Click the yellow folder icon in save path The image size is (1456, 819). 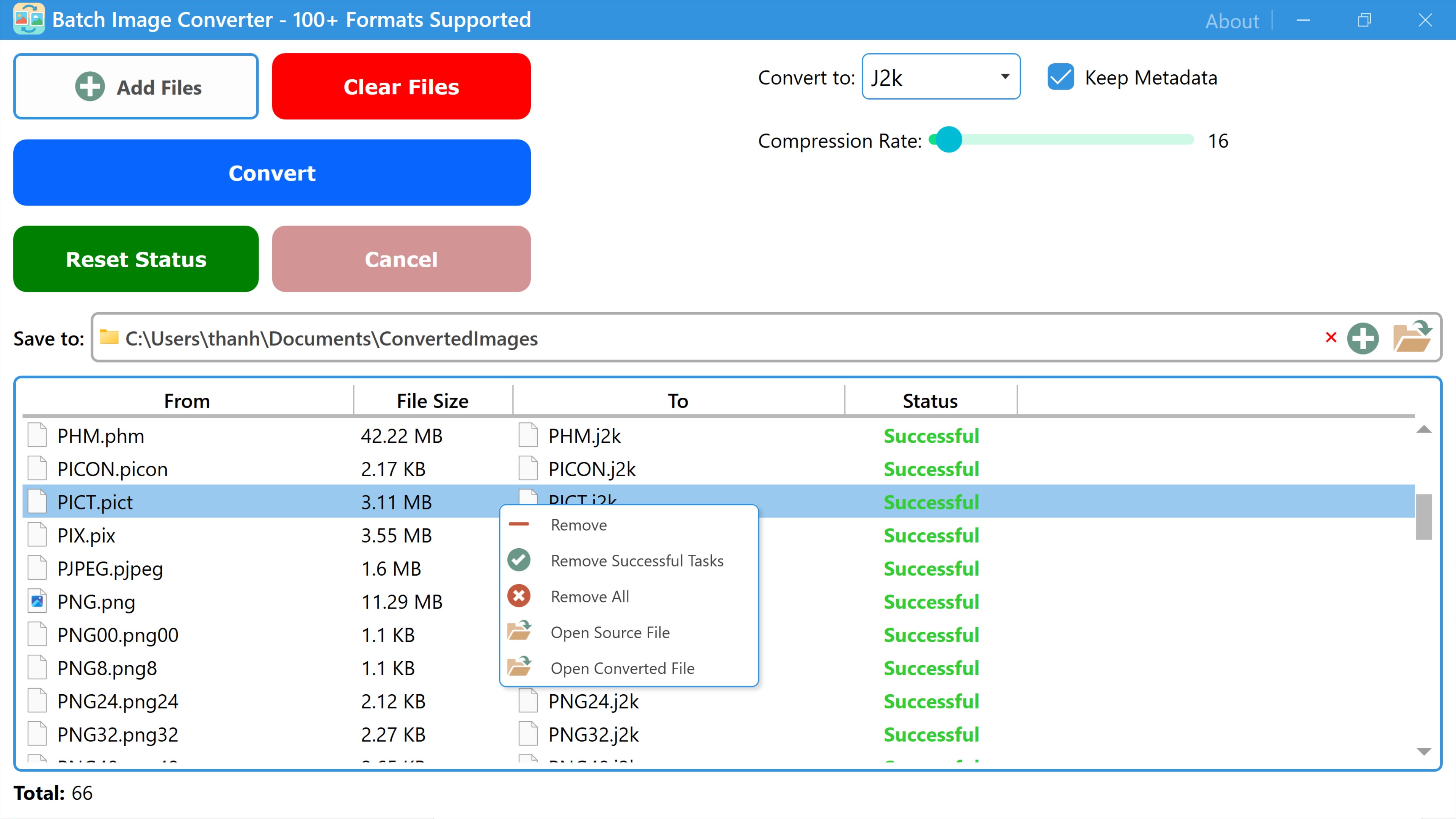tap(109, 337)
